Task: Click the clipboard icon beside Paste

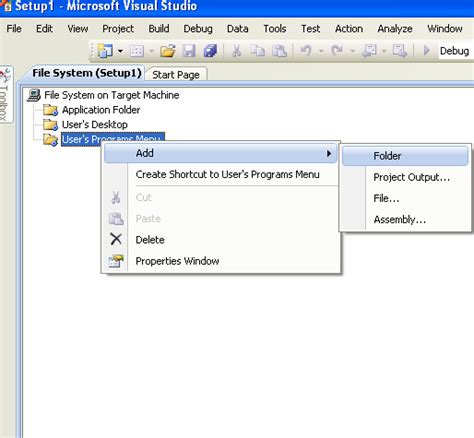Action: tap(116, 219)
